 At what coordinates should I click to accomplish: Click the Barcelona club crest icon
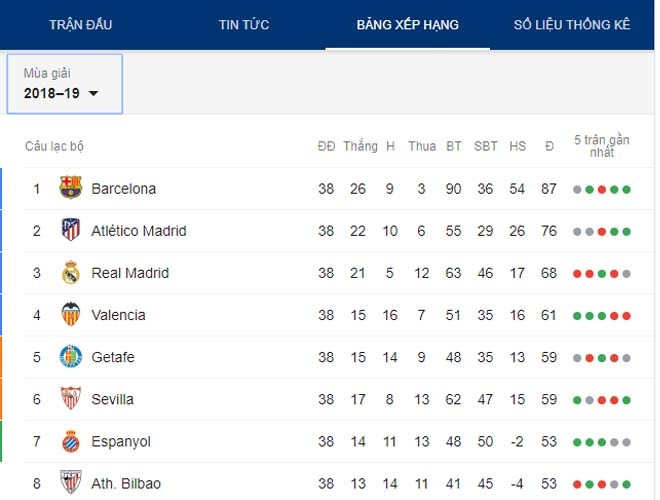[70, 188]
